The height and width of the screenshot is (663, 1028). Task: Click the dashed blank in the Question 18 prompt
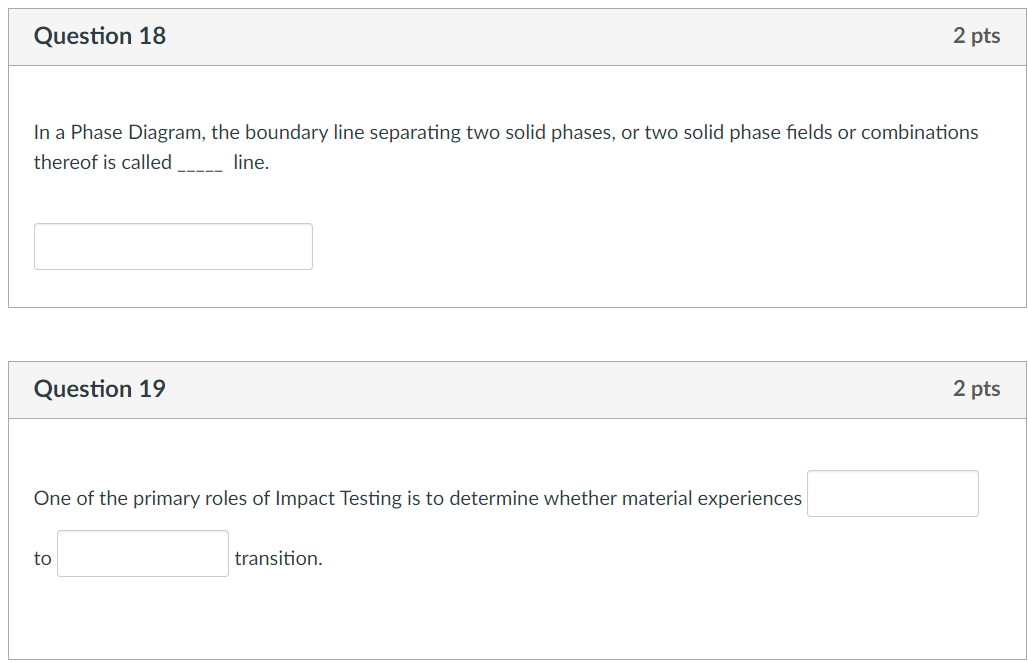tap(201, 164)
